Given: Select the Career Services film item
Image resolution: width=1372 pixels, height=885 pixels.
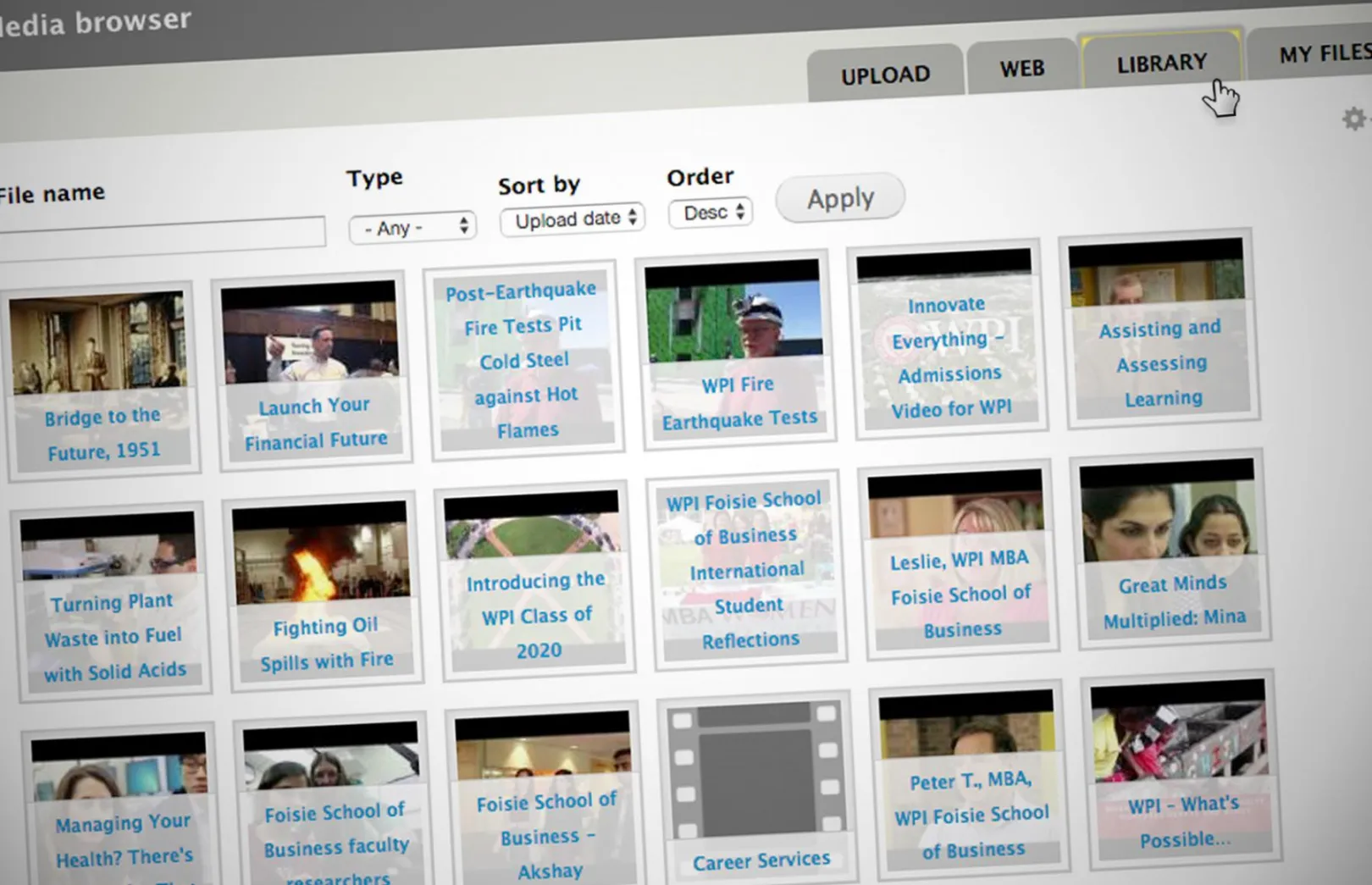Looking at the screenshot, I should point(757,788).
